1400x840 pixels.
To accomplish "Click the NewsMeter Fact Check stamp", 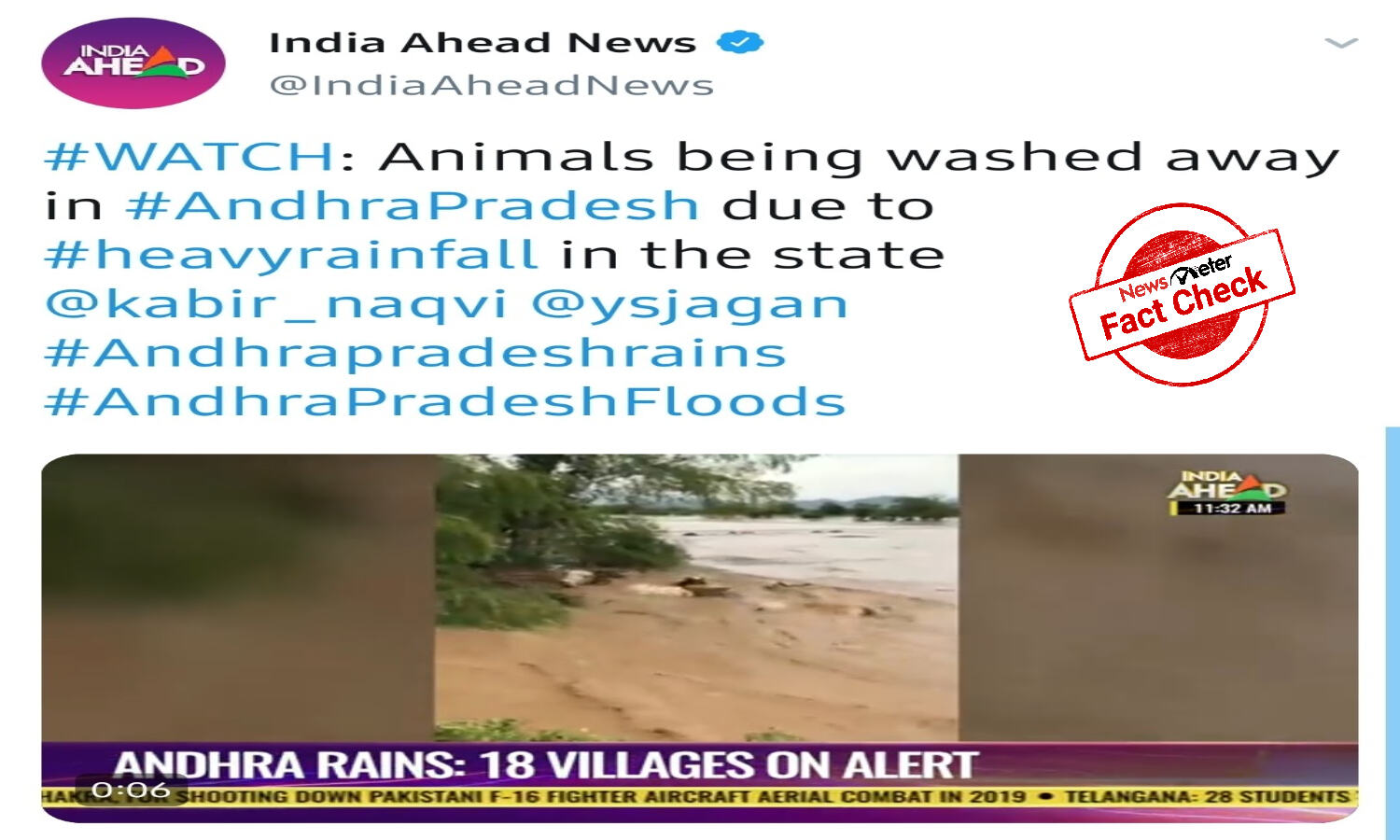I will pyautogui.click(x=1182, y=295).
